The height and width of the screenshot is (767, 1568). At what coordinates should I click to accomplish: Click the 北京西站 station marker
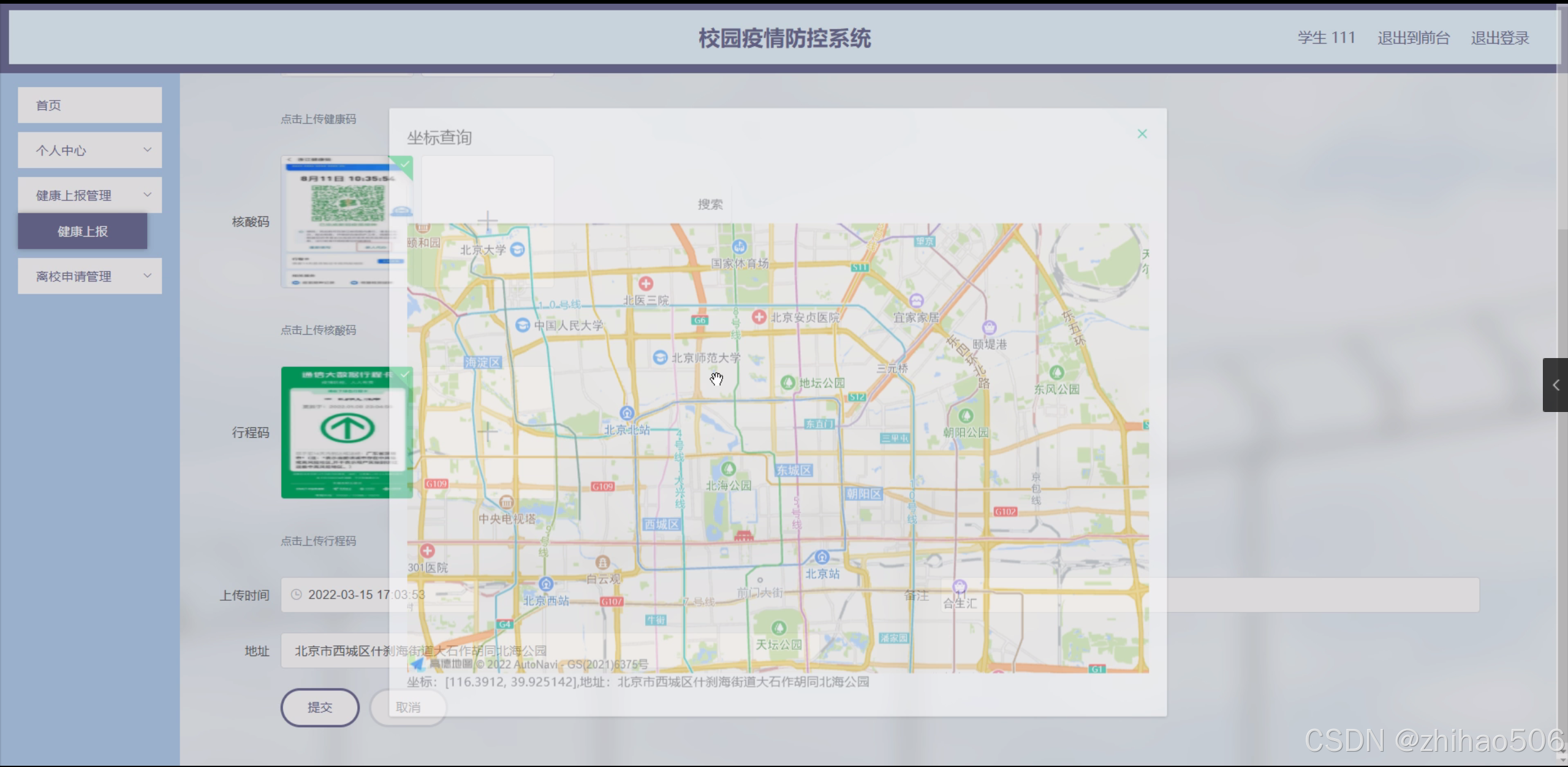545,584
